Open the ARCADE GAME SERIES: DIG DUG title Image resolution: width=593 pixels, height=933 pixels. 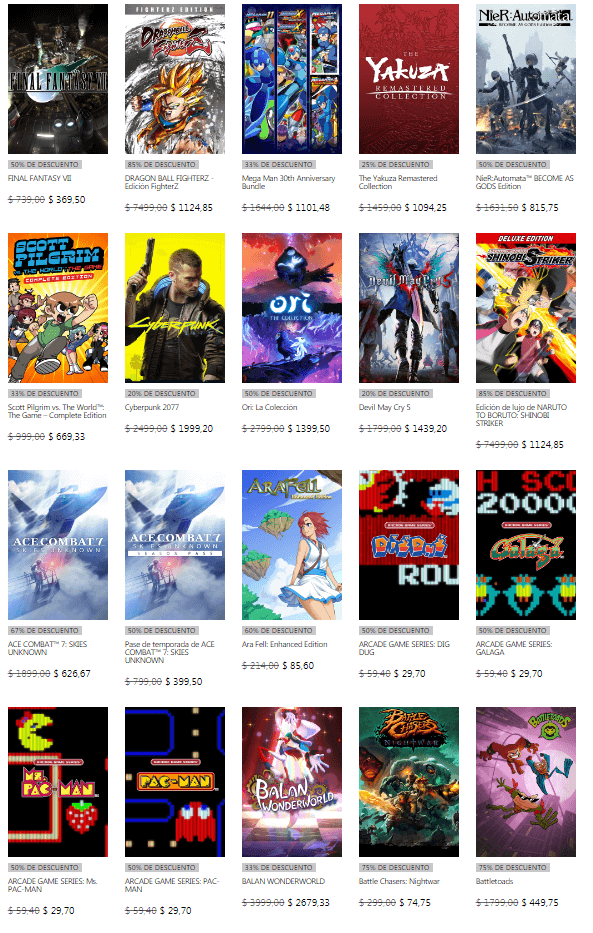tap(404, 649)
